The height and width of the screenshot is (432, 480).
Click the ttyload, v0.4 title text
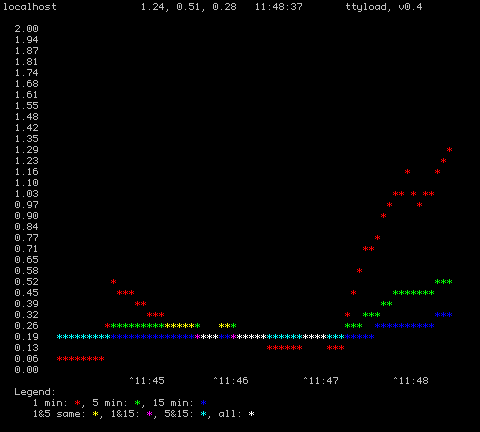384,7
